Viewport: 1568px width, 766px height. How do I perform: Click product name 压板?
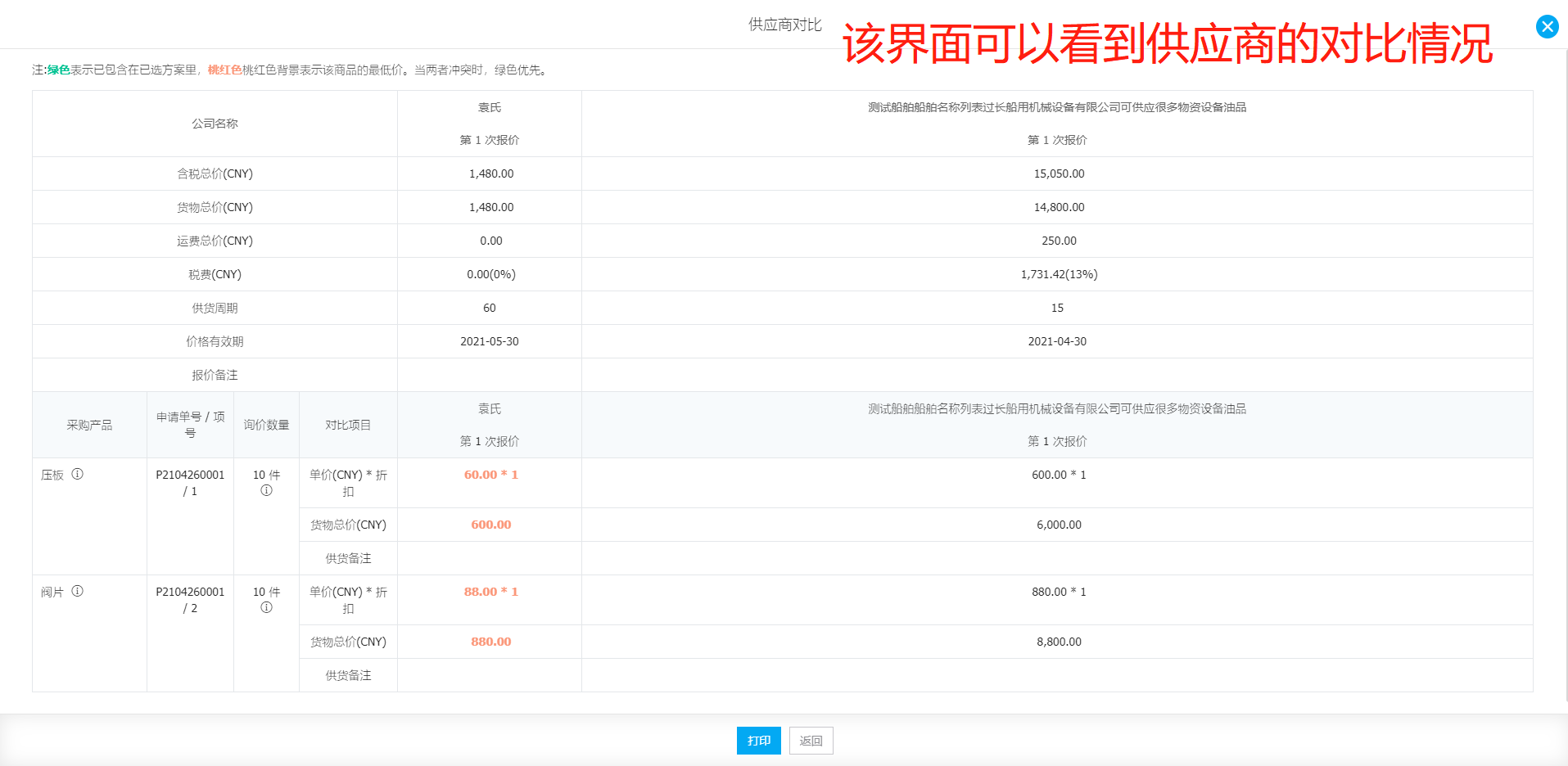52,475
